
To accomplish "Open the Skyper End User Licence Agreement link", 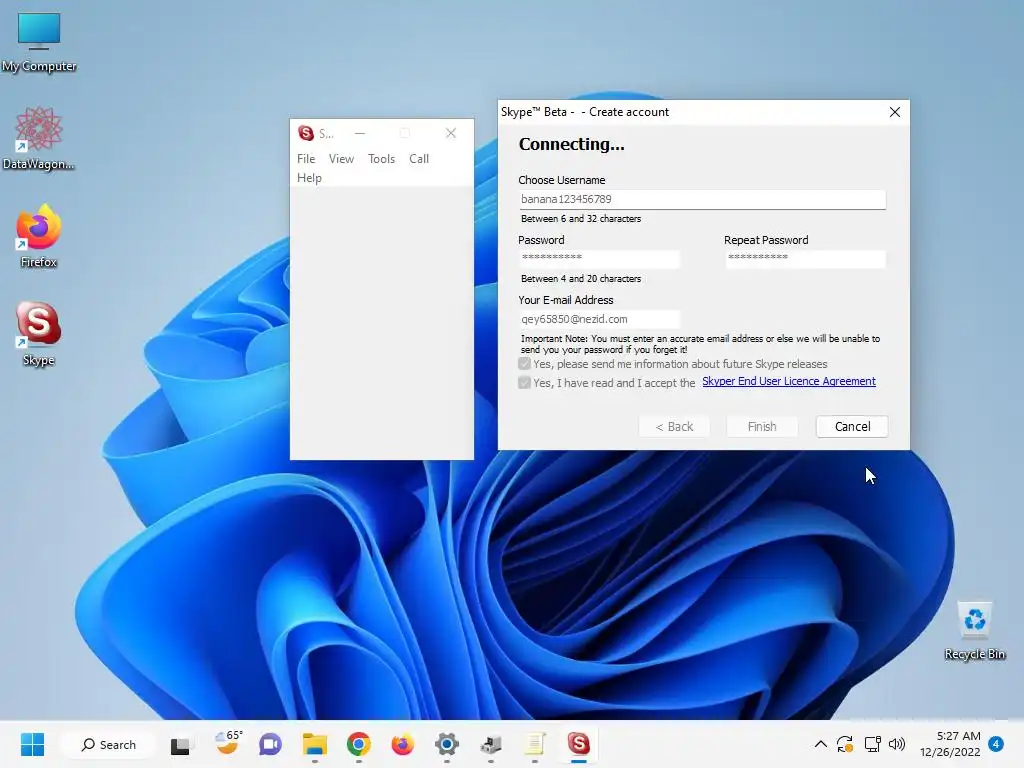I will pos(789,381).
